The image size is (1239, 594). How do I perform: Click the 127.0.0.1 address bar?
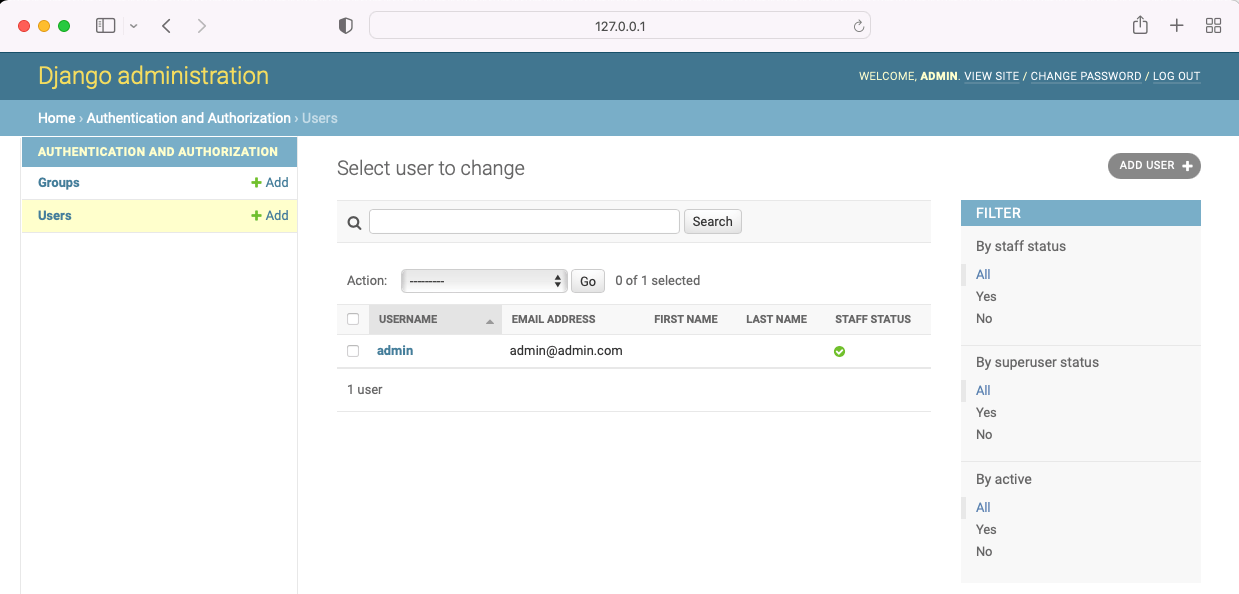coord(620,26)
